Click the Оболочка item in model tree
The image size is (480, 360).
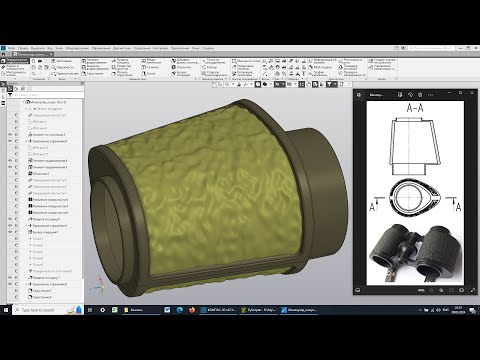pyautogui.click(x=41, y=174)
